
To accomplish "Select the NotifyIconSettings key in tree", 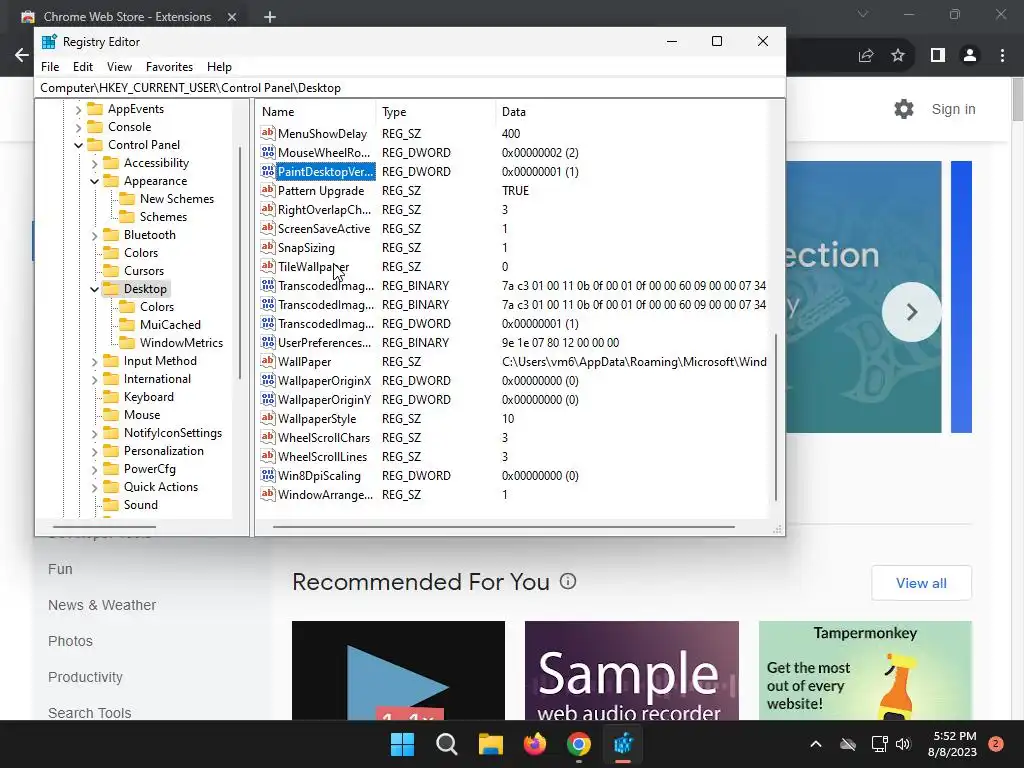I will (x=172, y=433).
